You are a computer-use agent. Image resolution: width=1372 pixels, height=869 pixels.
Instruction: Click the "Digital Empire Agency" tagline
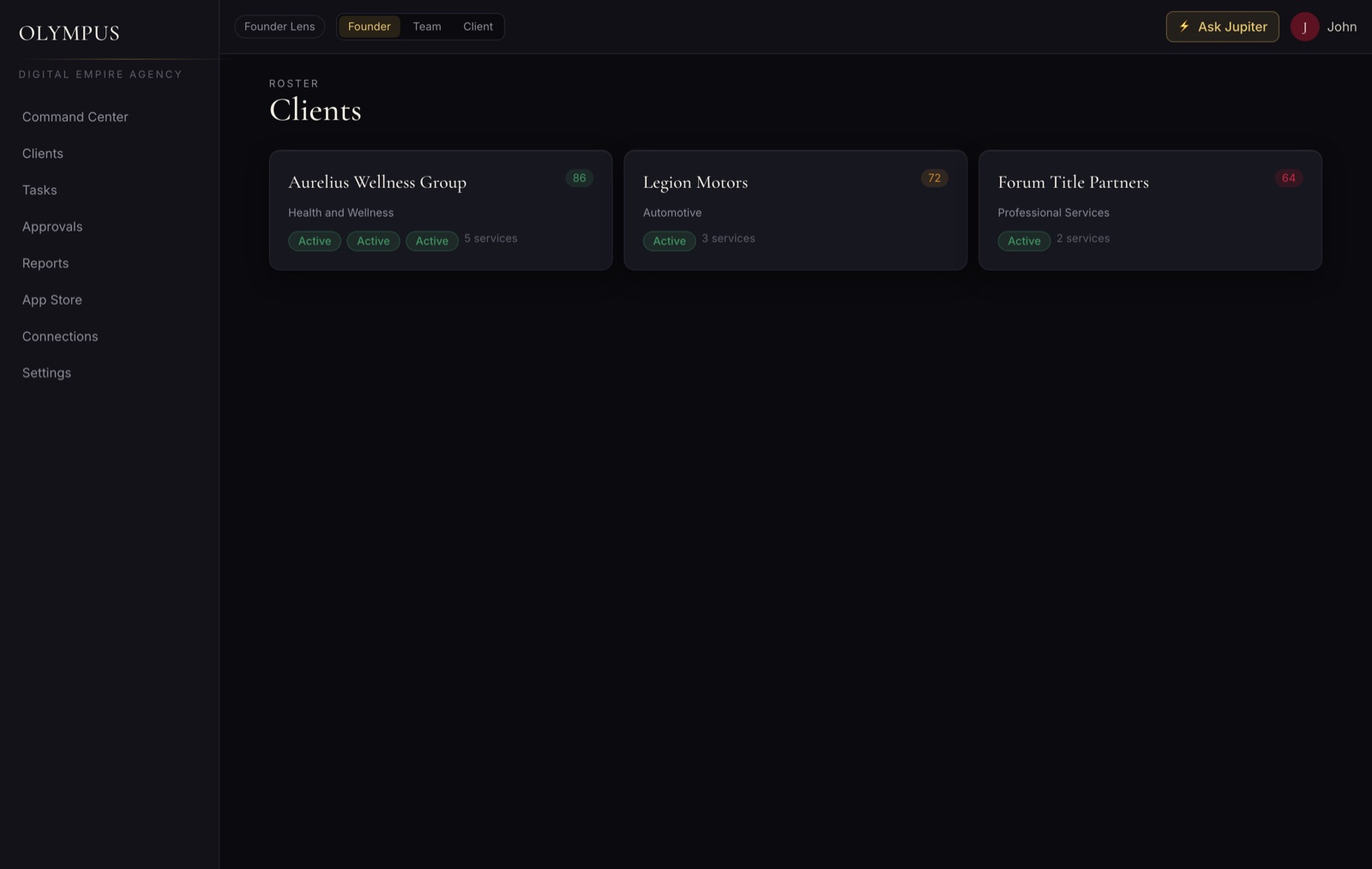(100, 75)
